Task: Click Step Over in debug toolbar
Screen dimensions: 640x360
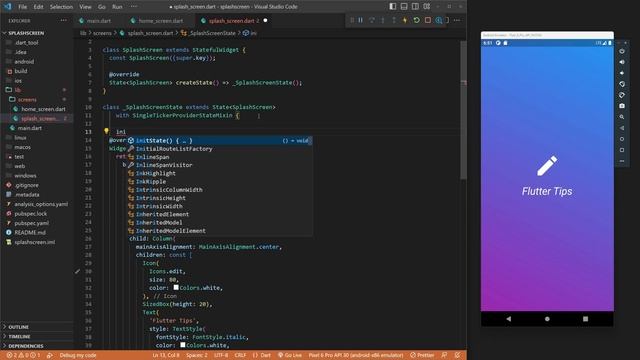Action: (x=372, y=20)
